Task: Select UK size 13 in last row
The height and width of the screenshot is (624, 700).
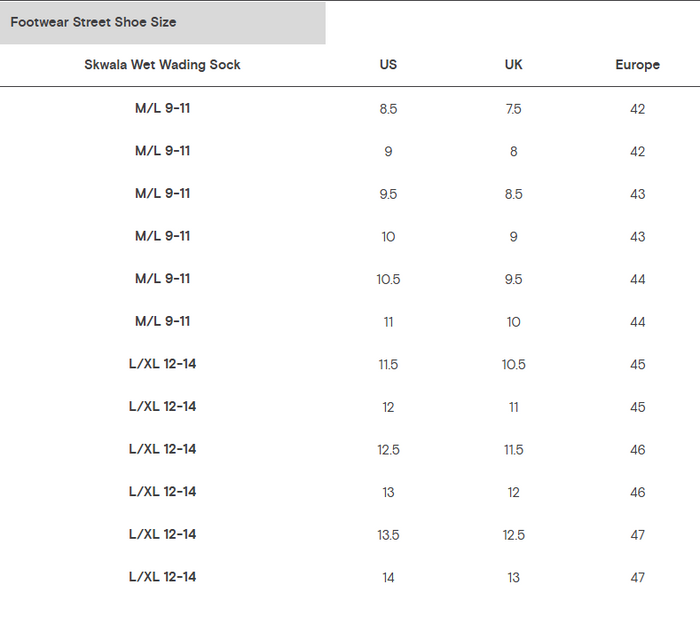Action: click(x=513, y=578)
